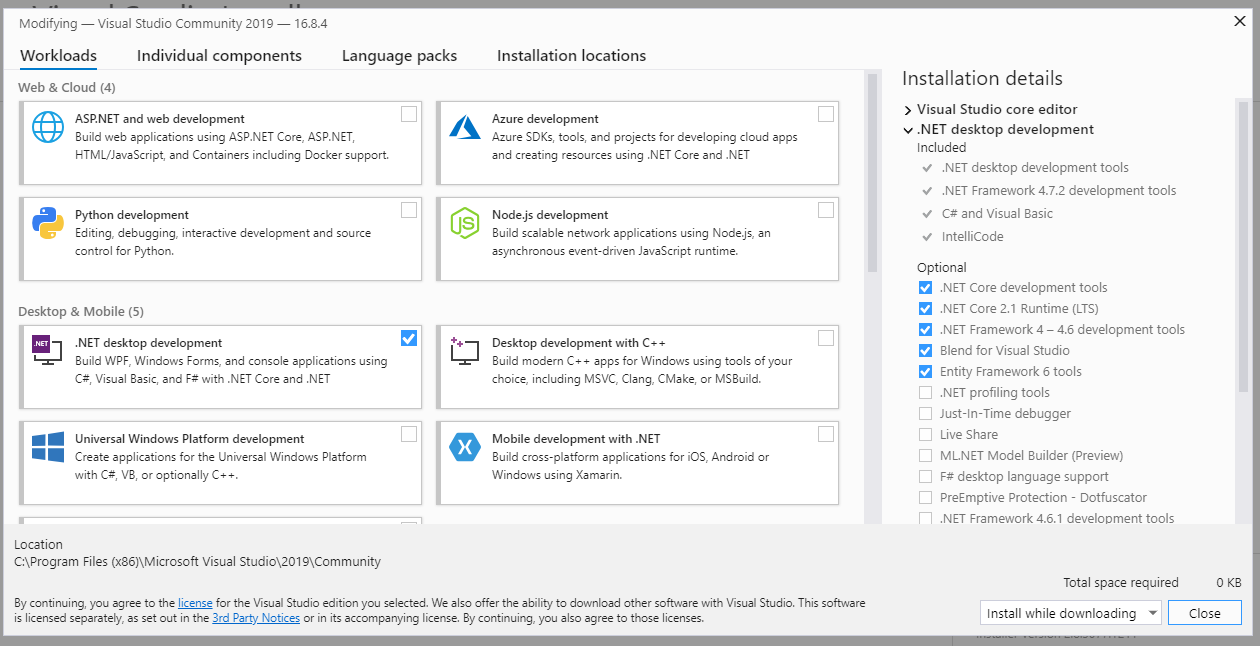This screenshot has height=646, width=1260.
Task: Switch to the Language packs tab
Action: click(399, 56)
